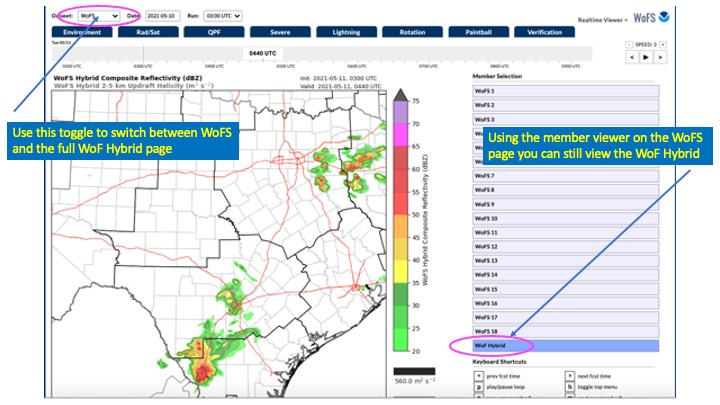This screenshot has height=405, width=720.
Task: Open the Paintball menu tab
Action: 478,32
